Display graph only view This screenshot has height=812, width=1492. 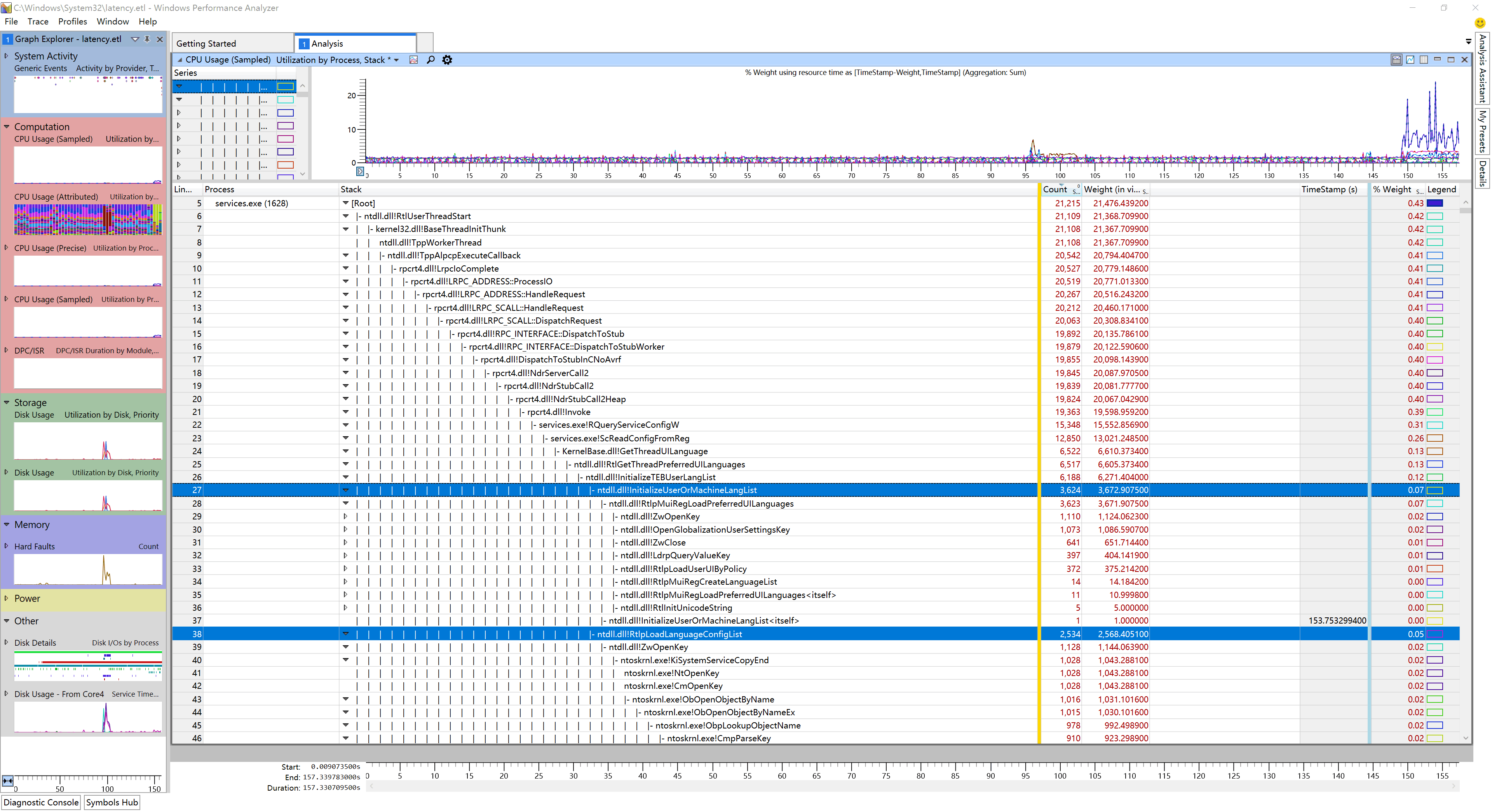[x=1410, y=60]
